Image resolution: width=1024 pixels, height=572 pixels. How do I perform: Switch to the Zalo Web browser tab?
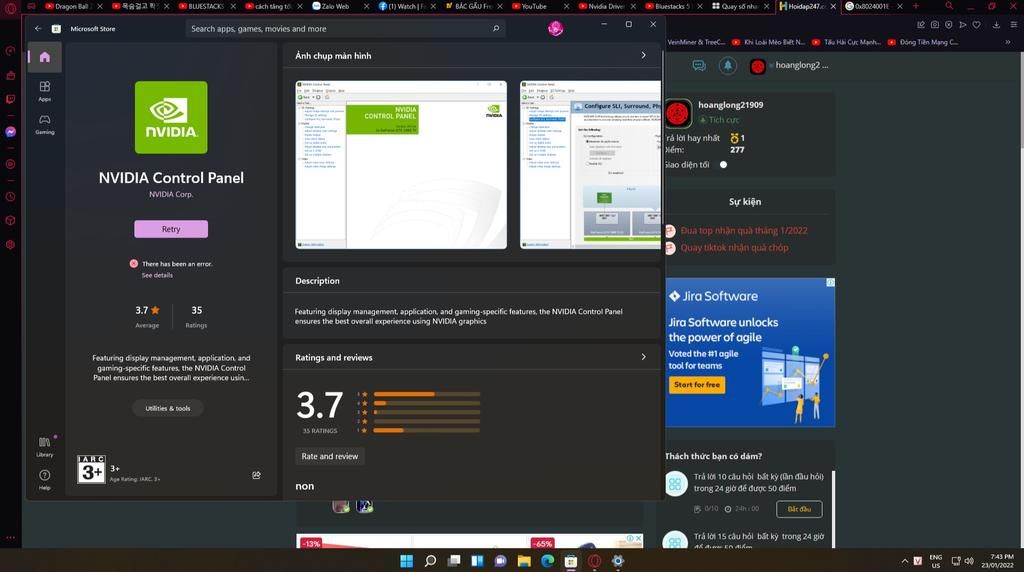(337, 7)
